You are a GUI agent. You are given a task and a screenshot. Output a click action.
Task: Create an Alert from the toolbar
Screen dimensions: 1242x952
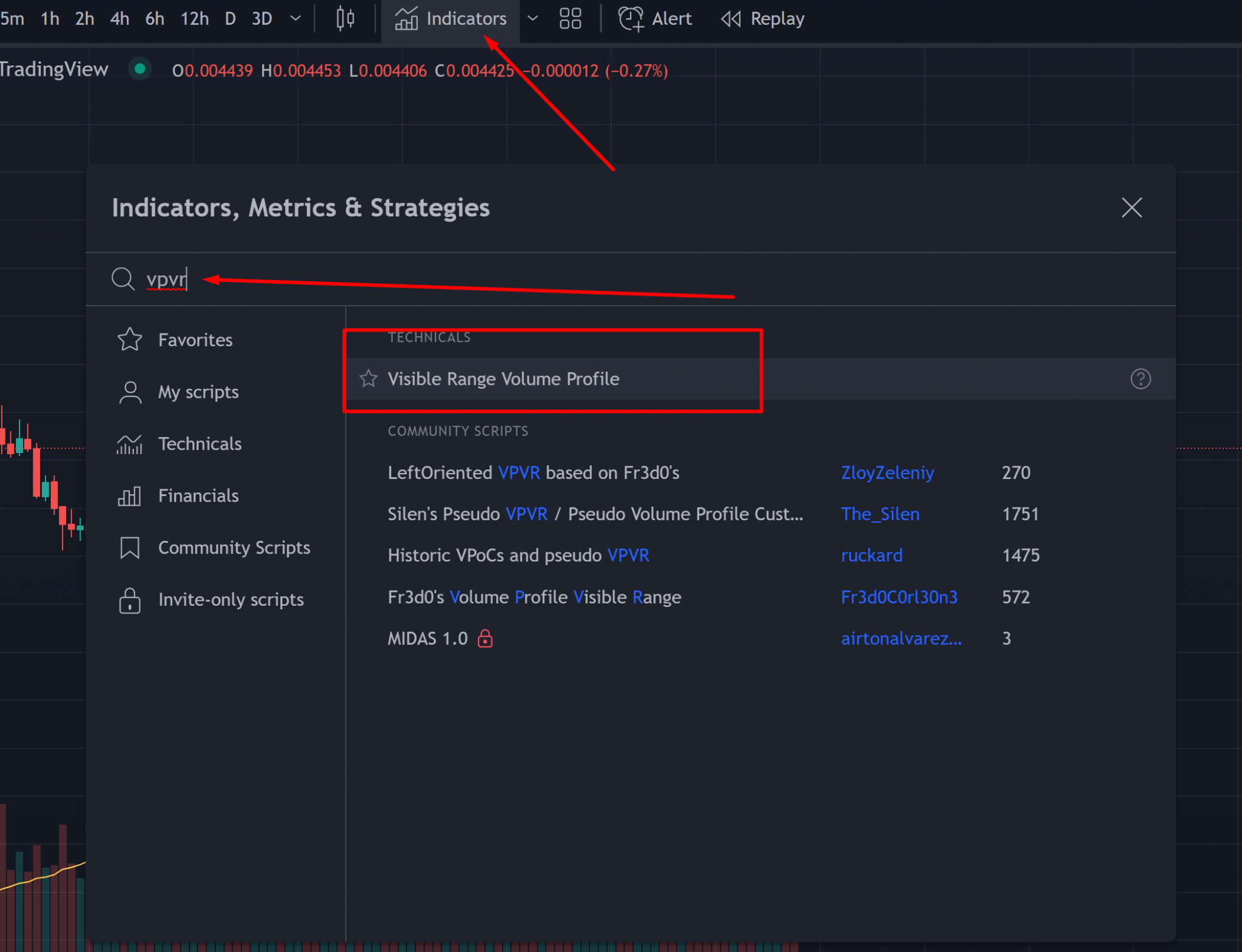[x=655, y=19]
